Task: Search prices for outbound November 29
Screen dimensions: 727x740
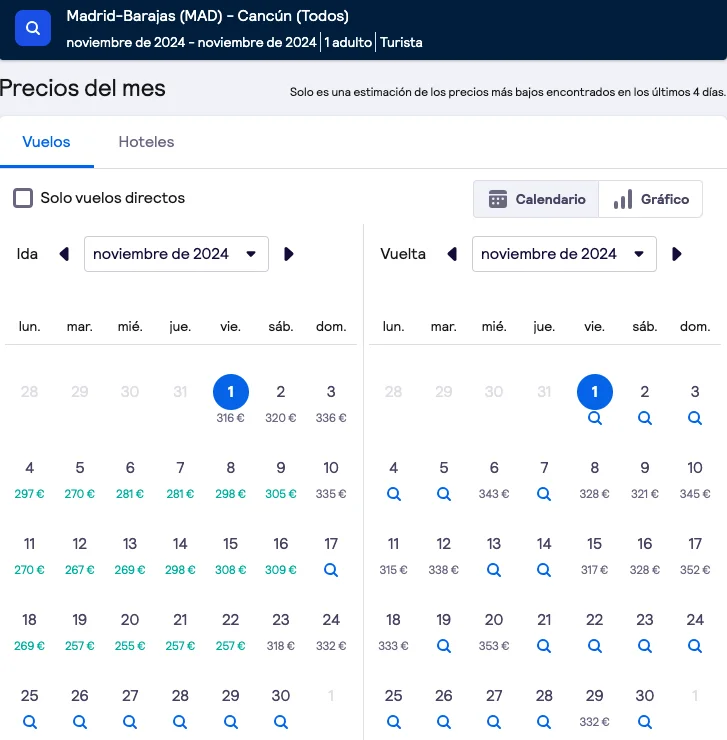Action: pyautogui.click(x=230, y=722)
